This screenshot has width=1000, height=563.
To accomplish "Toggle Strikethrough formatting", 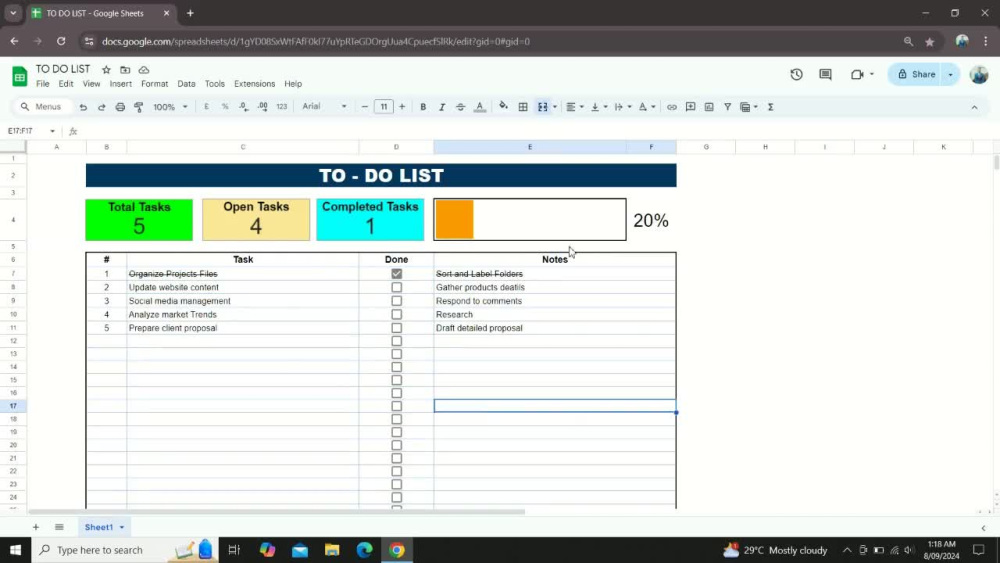I will click(x=460, y=107).
